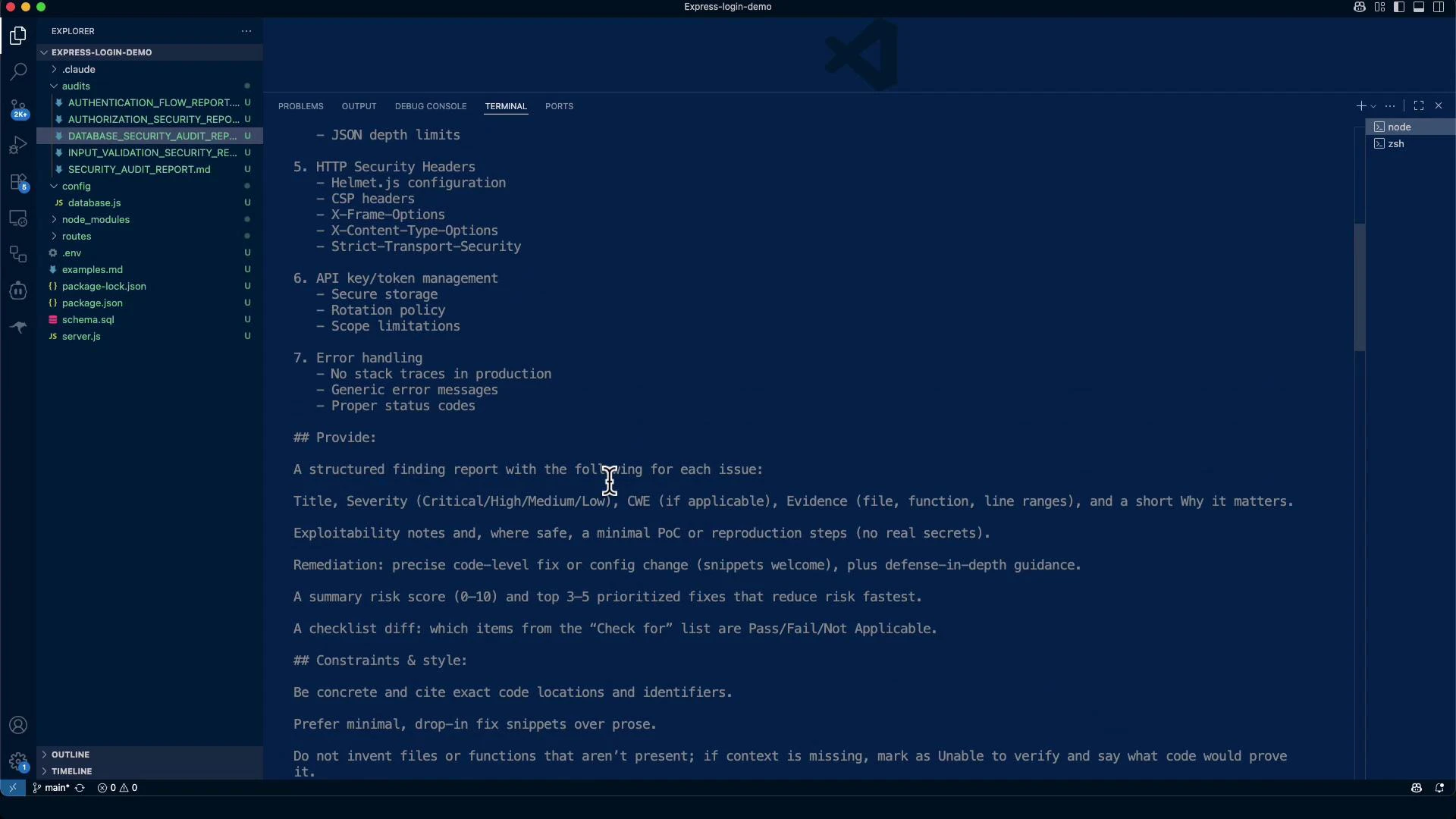The height and width of the screenshot is (819, 1456).
Task: Open AUTHORIZATION_SECURITY_REPO file
Action: [149, 119]
